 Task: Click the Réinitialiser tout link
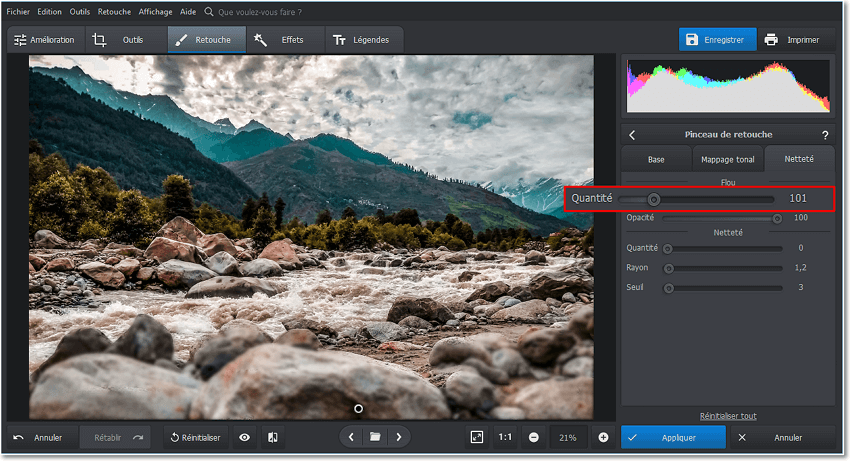pos(727,416)
